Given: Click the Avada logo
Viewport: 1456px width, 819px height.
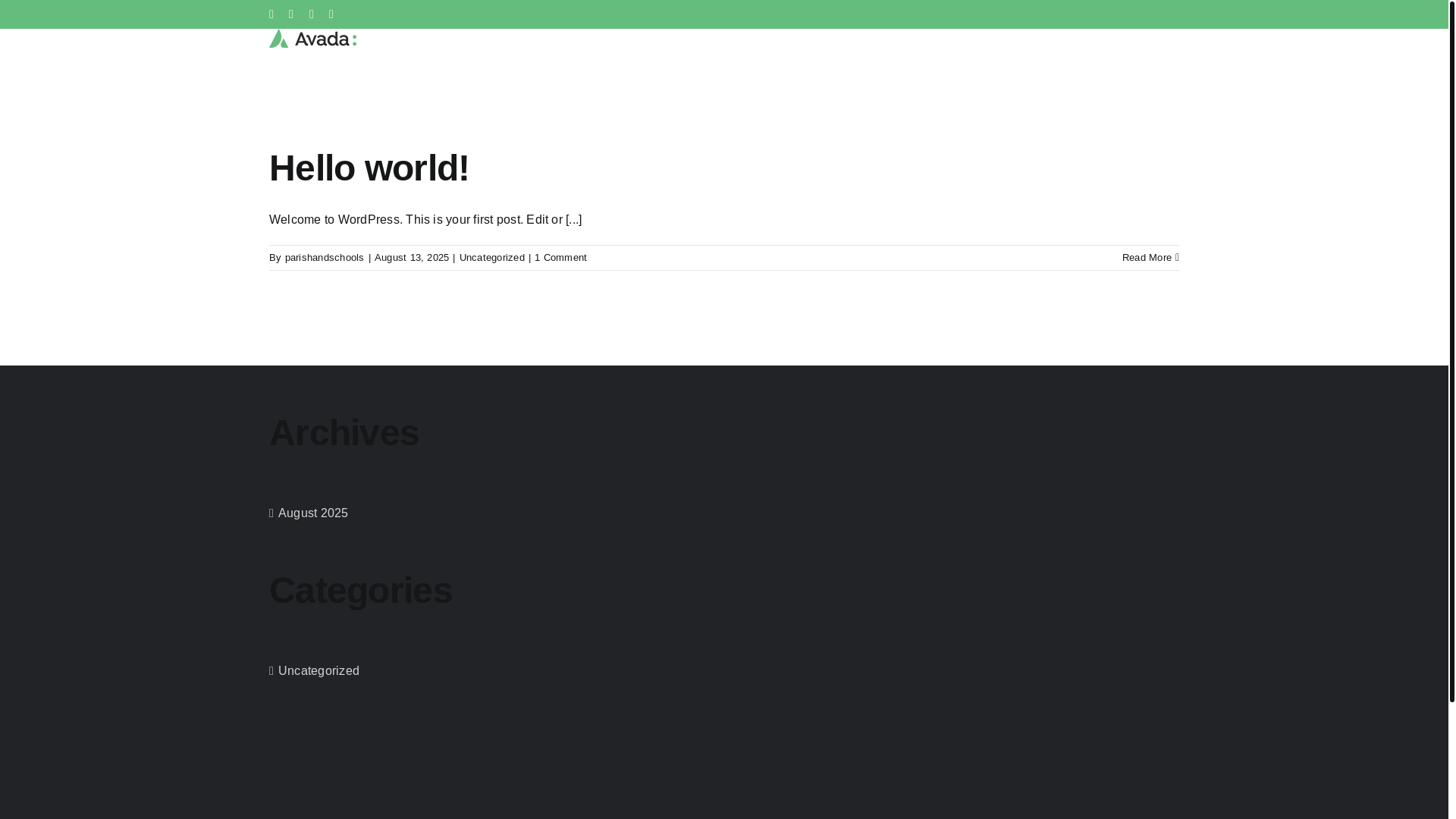Looking at the screenshot, I should click(312, 39).
